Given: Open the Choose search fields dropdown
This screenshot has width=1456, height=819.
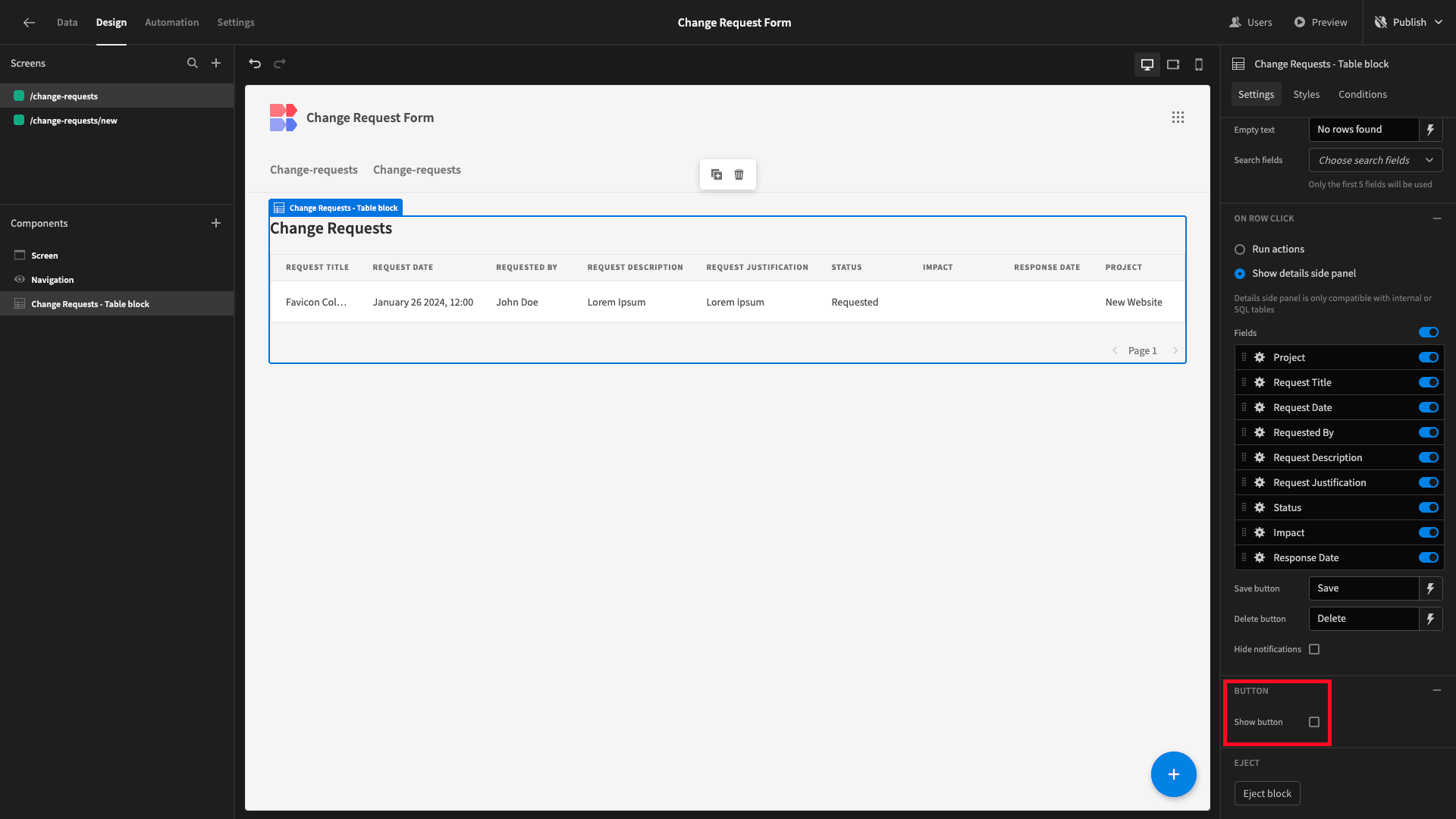Looking at the screenshot, I should click(1375, 160).
